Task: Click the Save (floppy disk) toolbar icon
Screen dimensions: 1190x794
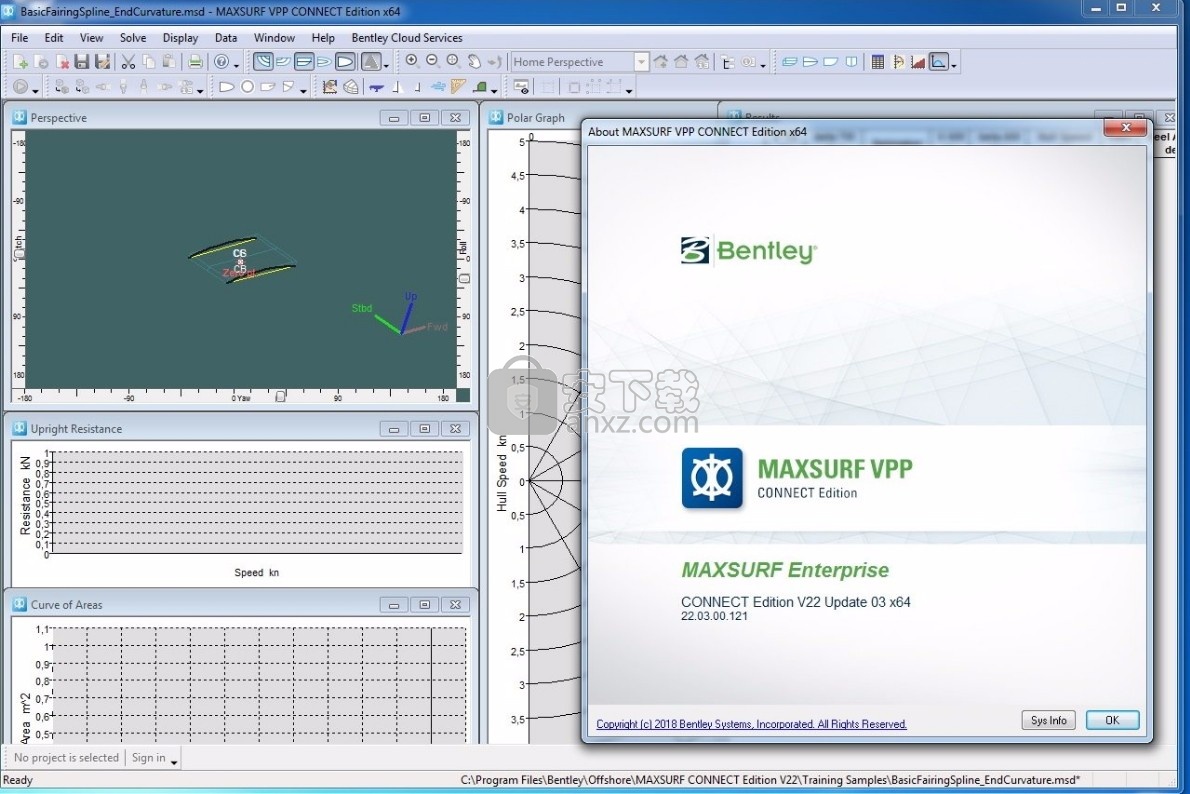Action: click(x=82, y=62)
